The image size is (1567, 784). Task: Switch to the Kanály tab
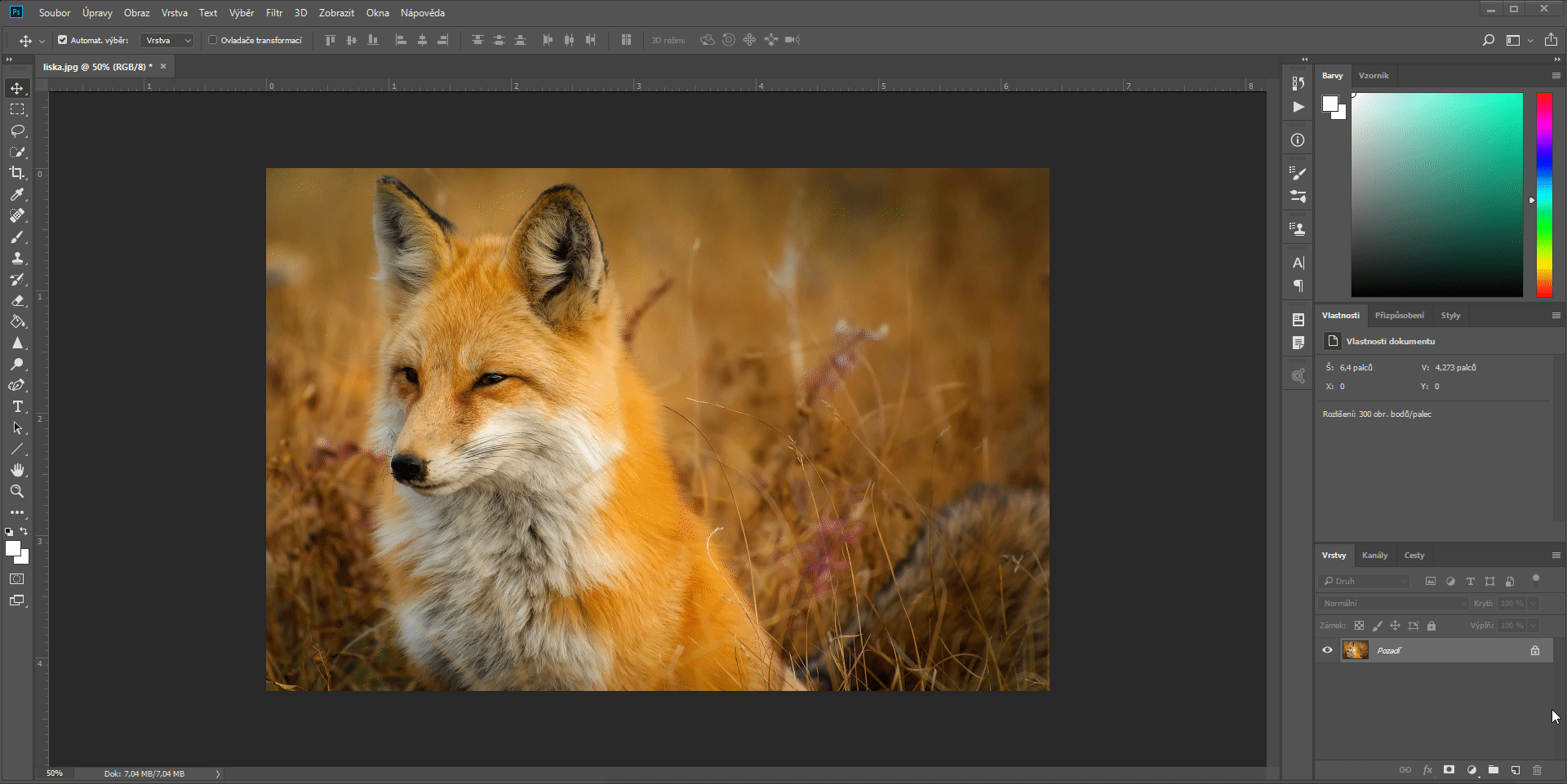pos(1374,555)
